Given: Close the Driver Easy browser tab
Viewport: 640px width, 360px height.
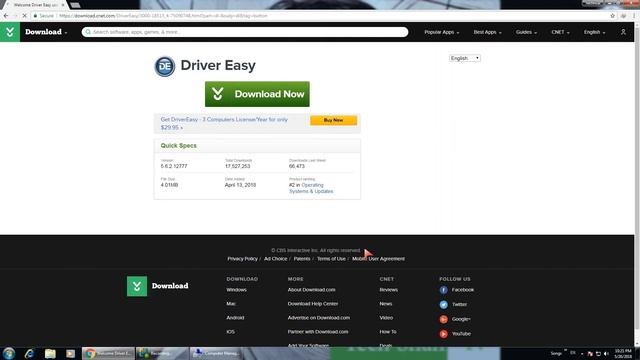Looking at the screenshot, I should [63, 5].
